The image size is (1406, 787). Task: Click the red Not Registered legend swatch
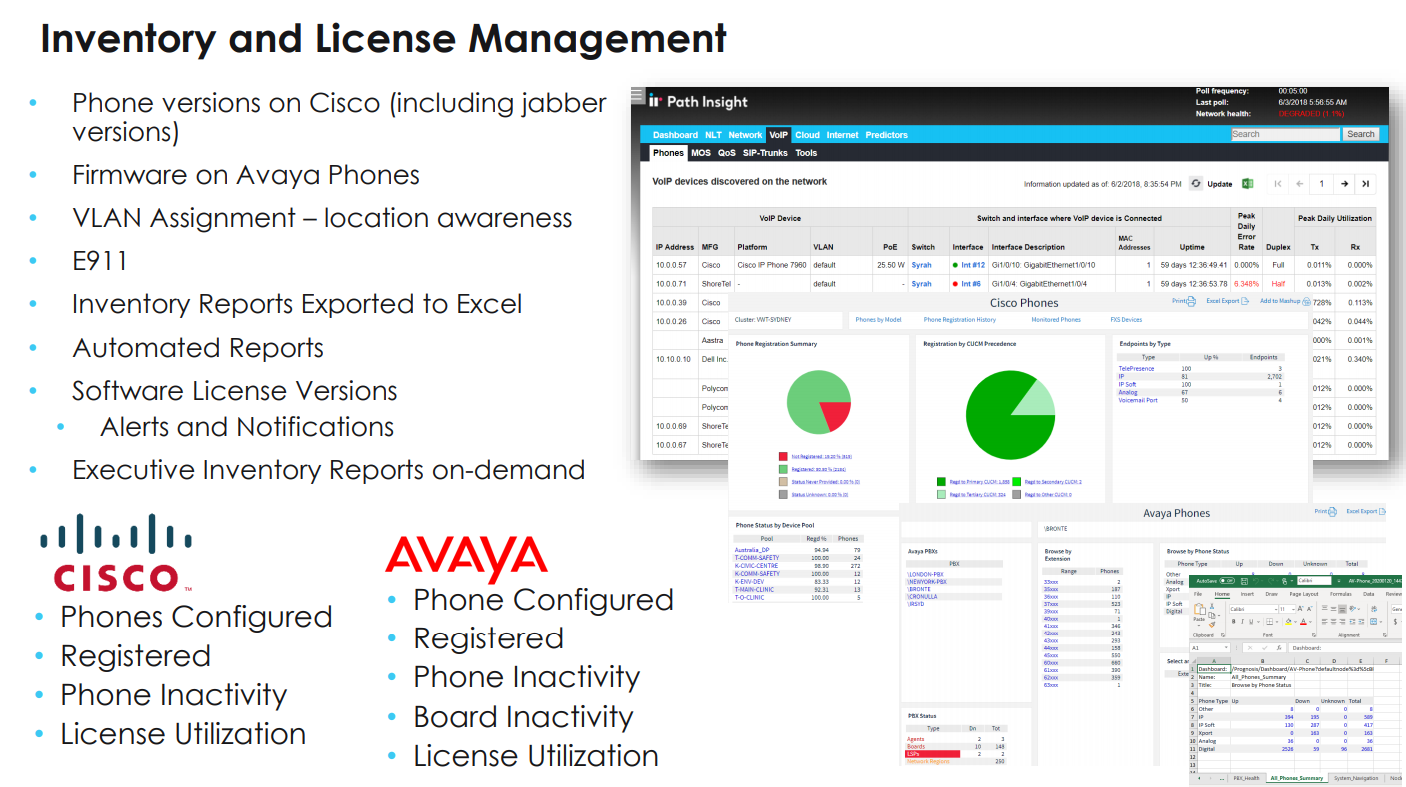click(x=783, y=455)
